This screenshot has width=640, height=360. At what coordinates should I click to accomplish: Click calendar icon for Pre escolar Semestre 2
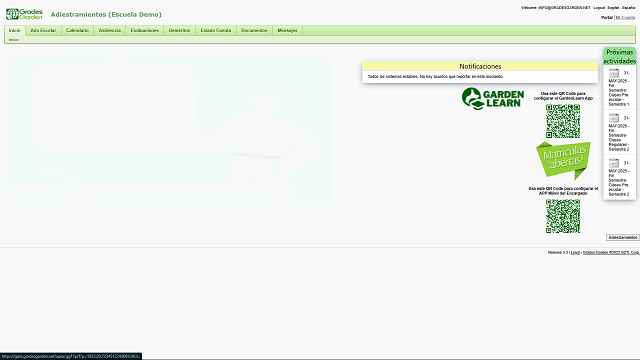614,163
